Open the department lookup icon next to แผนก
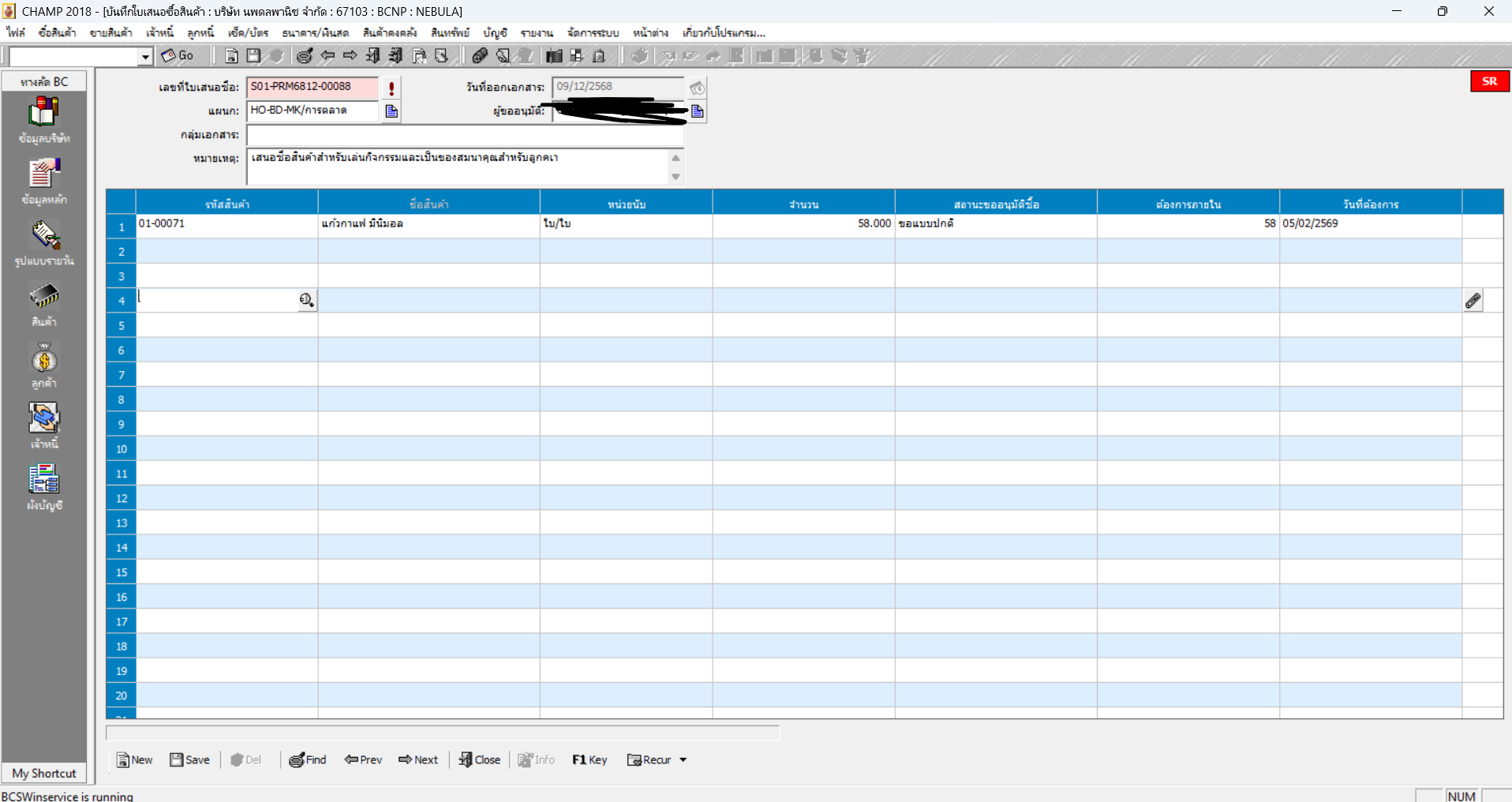This screenshot has height=802, width=1512. [x=391, y=111]
